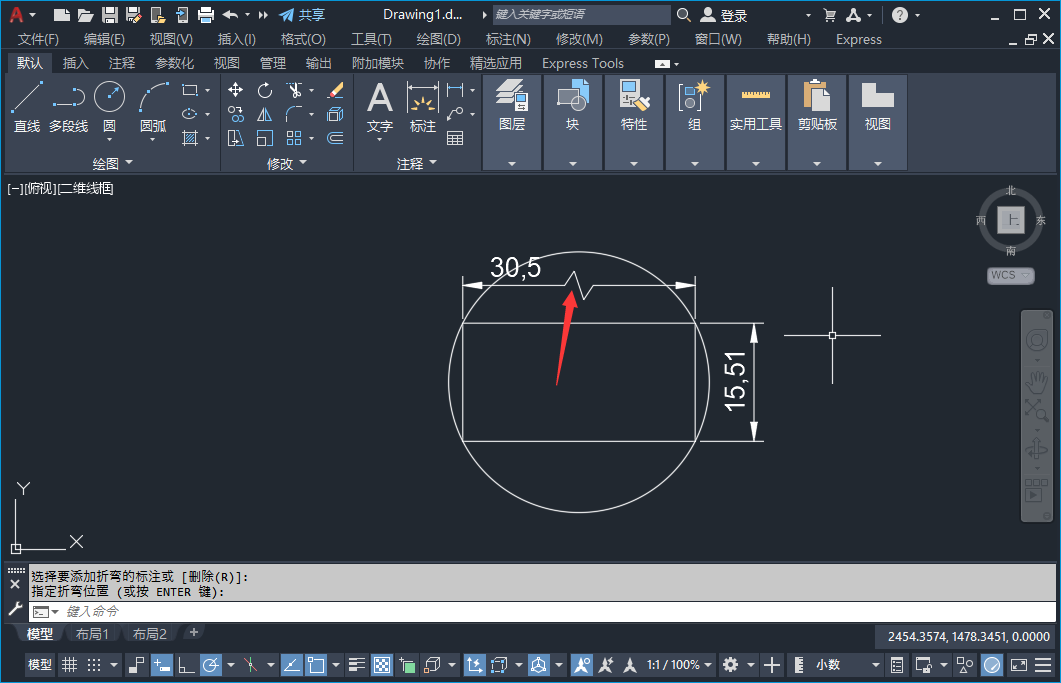The image size is (1061, 683).
Task: Toggle lineweight display in status bar
Action: [x=357, y=665]
